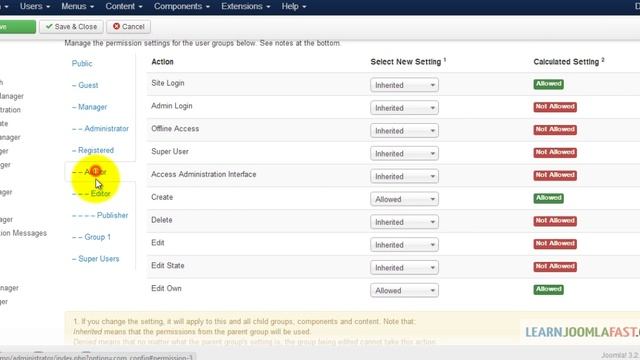This screenshot has height=360, width=640.
Task: Click the Allowed badge for Edit Own
Action: point(549,290)
